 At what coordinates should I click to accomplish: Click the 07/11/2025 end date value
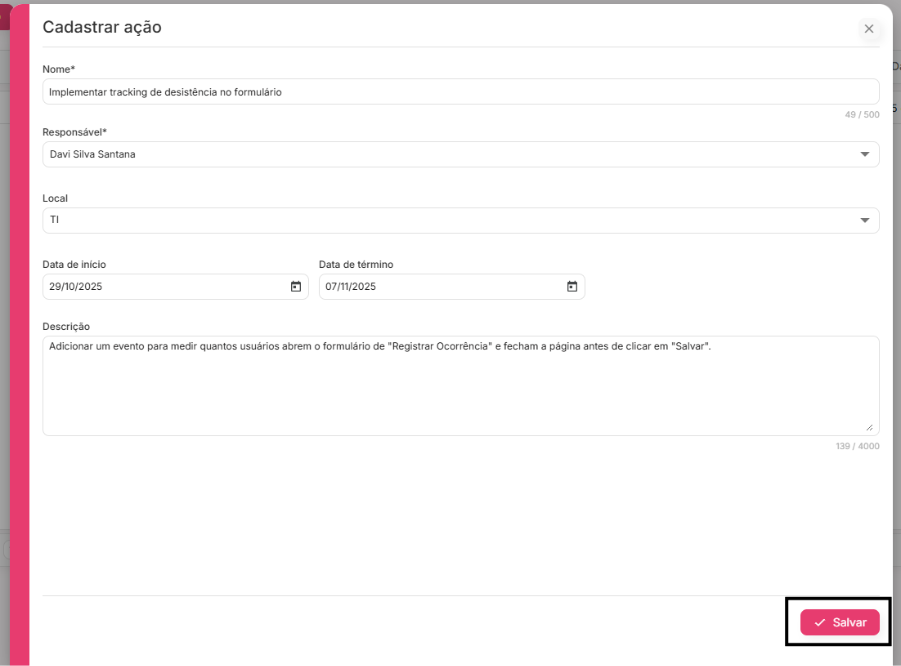click(350, 287)
